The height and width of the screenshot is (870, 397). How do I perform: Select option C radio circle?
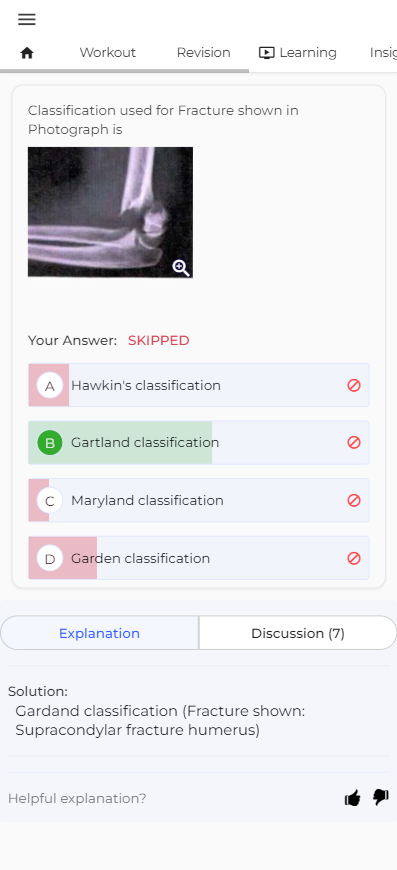(50, 500)
